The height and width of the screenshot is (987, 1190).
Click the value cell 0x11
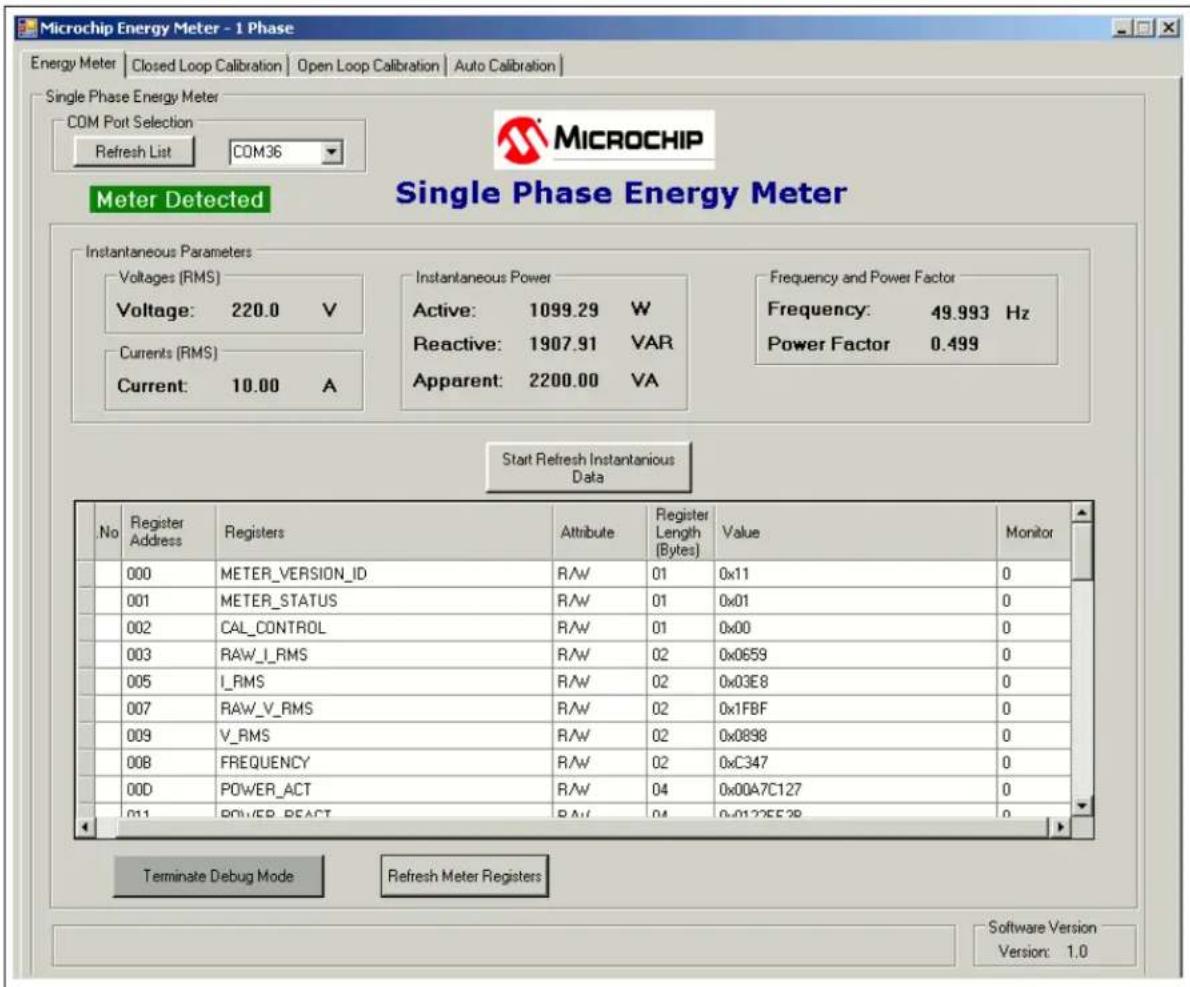(x=855, y=574)
